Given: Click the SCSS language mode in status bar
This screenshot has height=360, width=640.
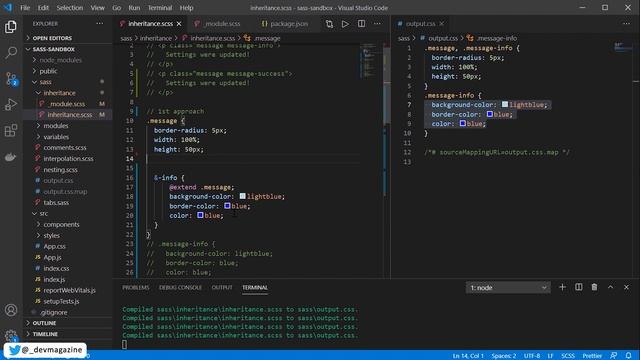Looking at the screenshot, I should click(x=568, y=356).
